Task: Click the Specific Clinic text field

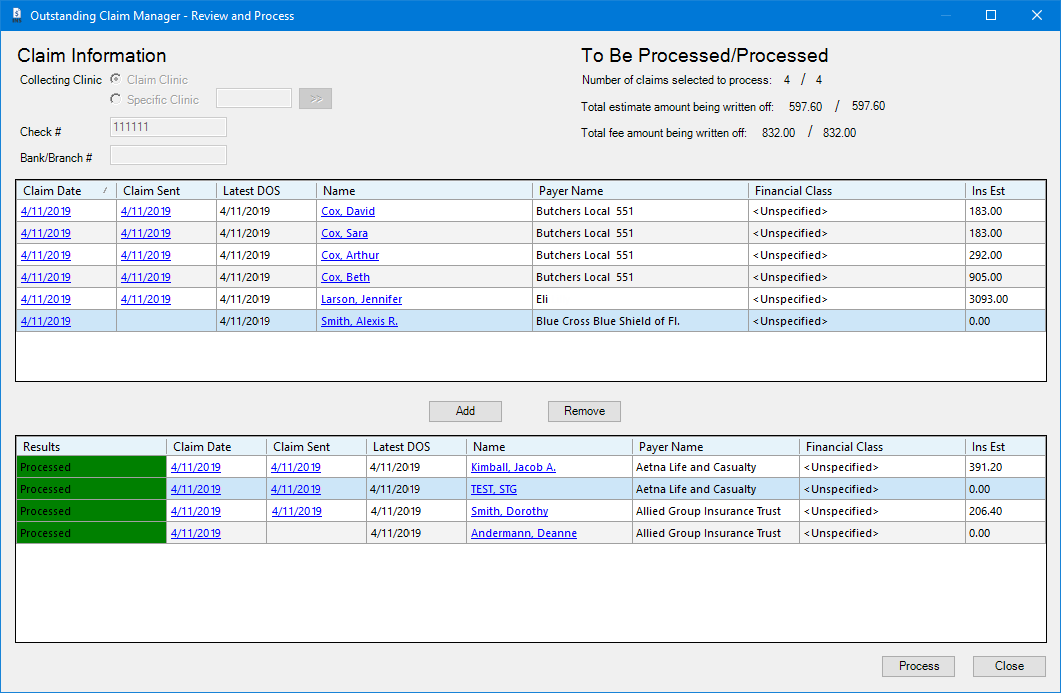Action: 254,99
